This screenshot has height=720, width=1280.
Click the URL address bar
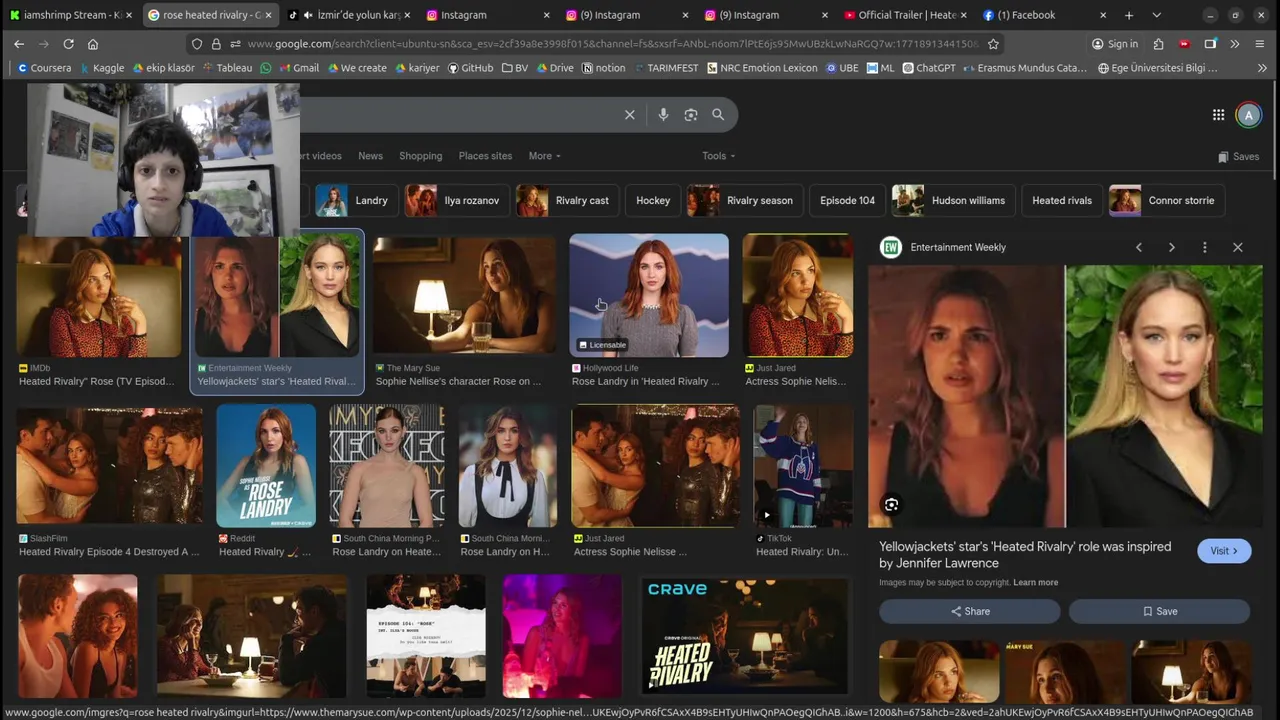[610, 44]
